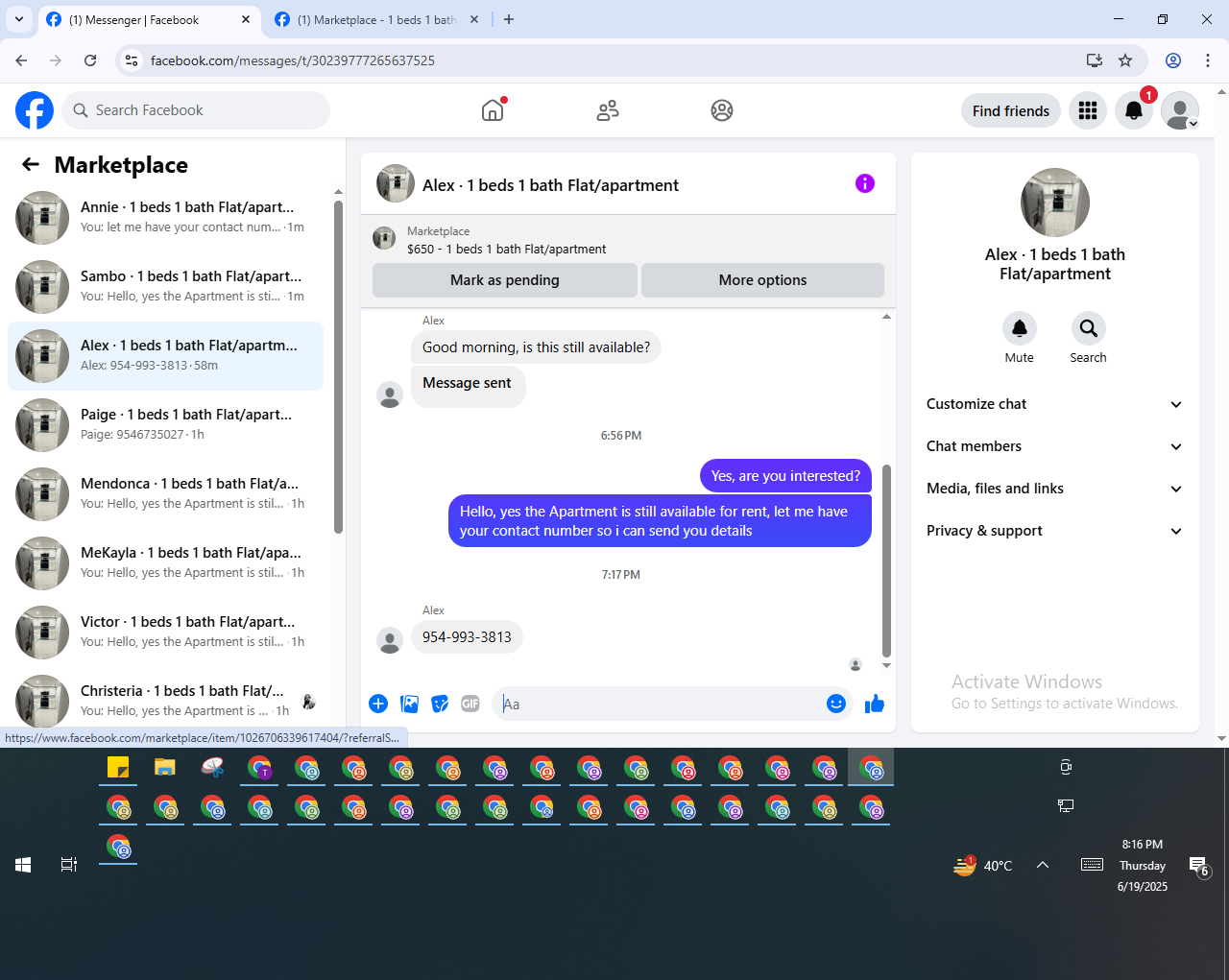The height and width of the screenshot is (980, 1229).
Task: Reload the page in Chrome
Action: coord(90,60)
